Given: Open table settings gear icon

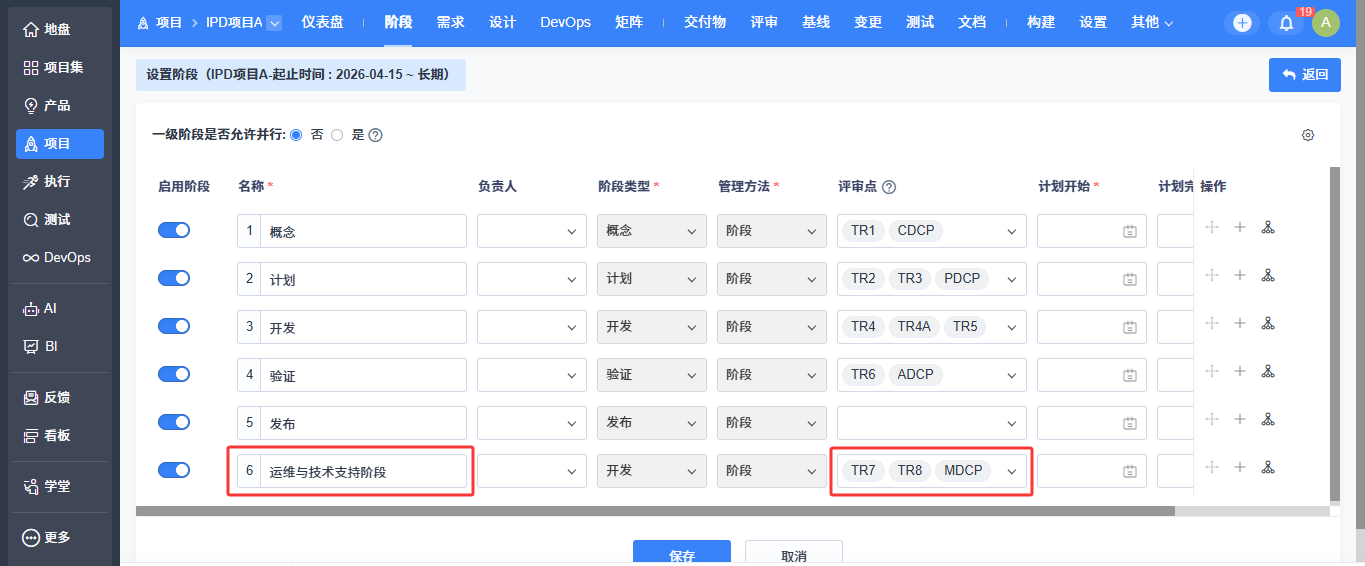Looking at the screenshot, I should coord(1308,135).
